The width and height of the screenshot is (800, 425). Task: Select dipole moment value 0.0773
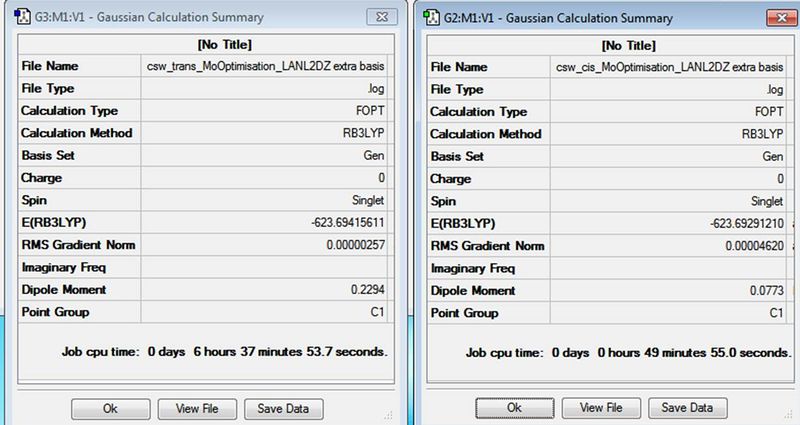(766, 291)
